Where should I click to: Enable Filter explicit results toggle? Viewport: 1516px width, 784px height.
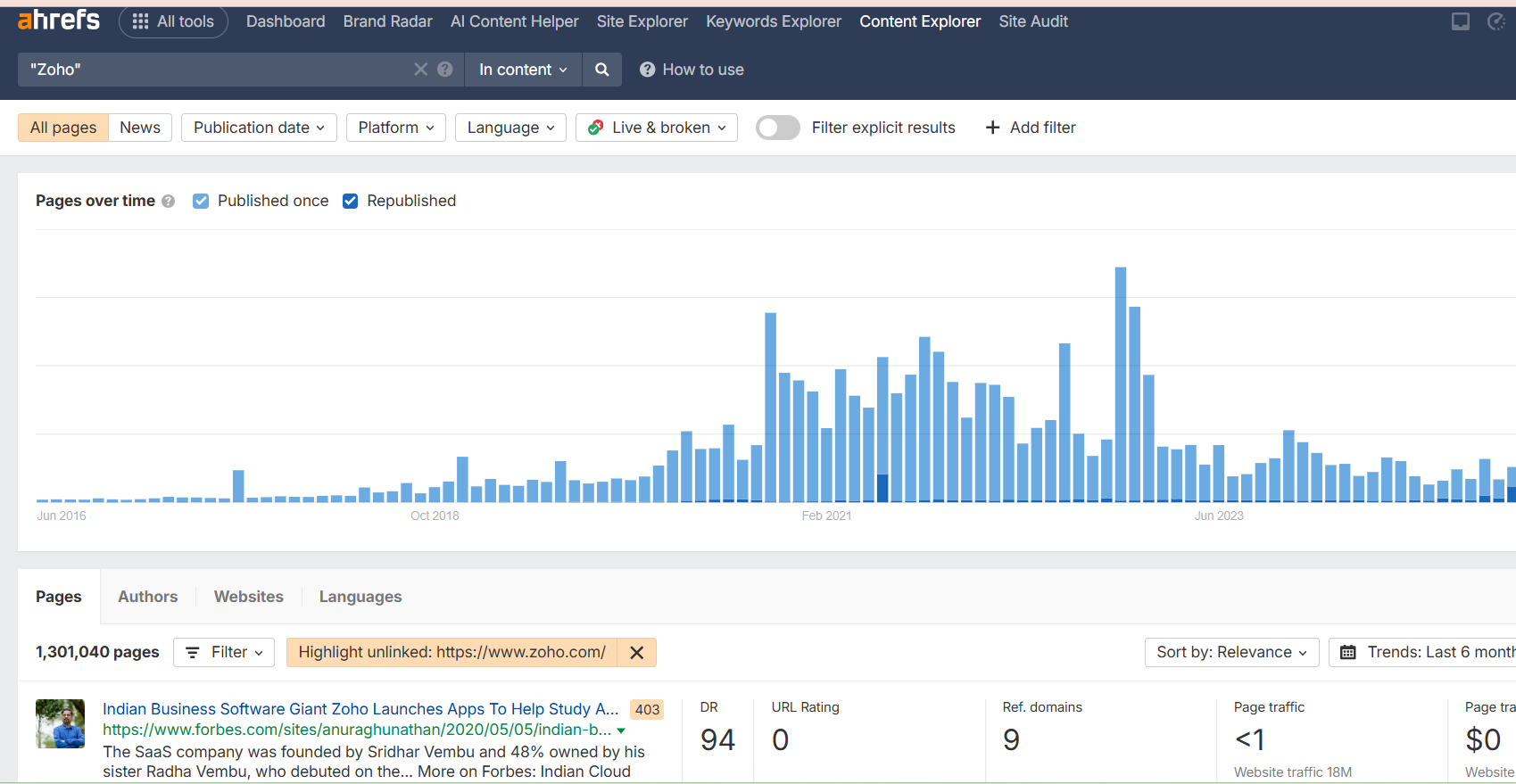click(777, 128)
